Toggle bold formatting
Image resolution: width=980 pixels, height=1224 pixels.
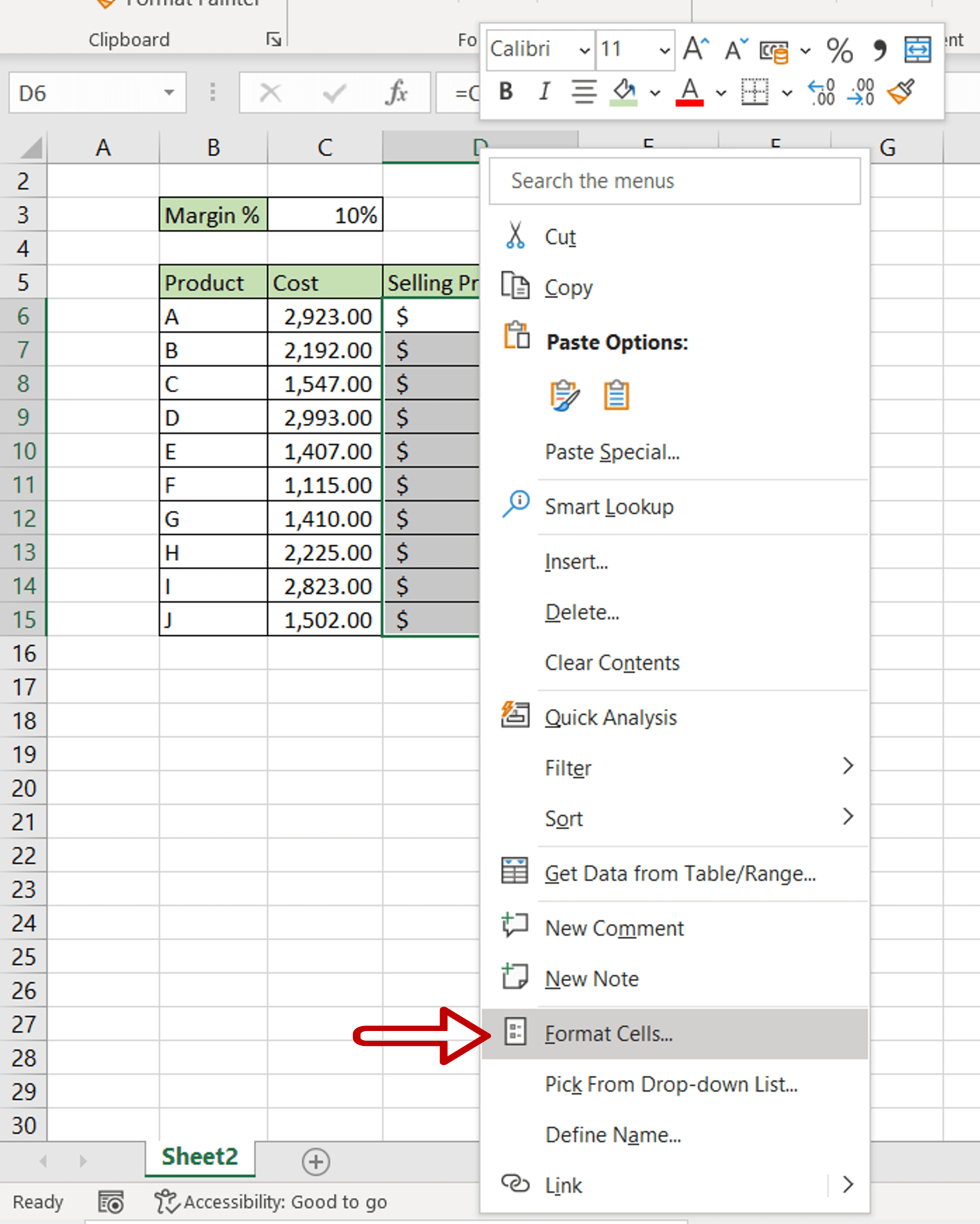coord(505,92)
